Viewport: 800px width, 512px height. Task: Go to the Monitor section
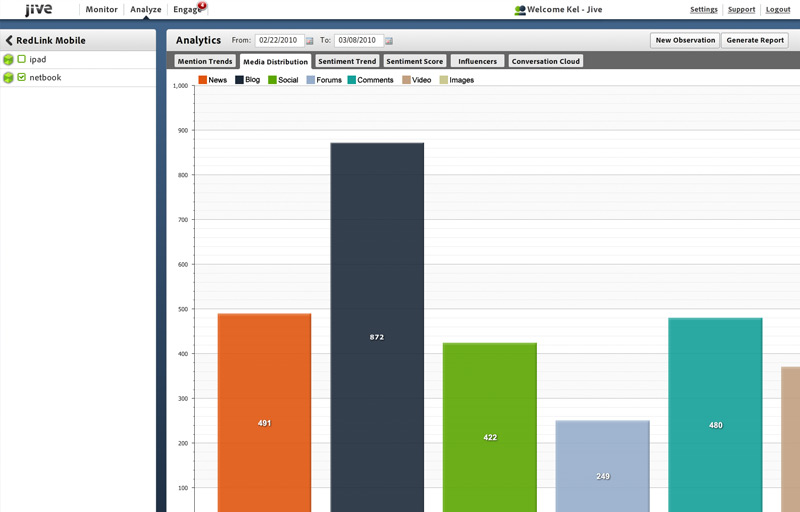(102, 9)
